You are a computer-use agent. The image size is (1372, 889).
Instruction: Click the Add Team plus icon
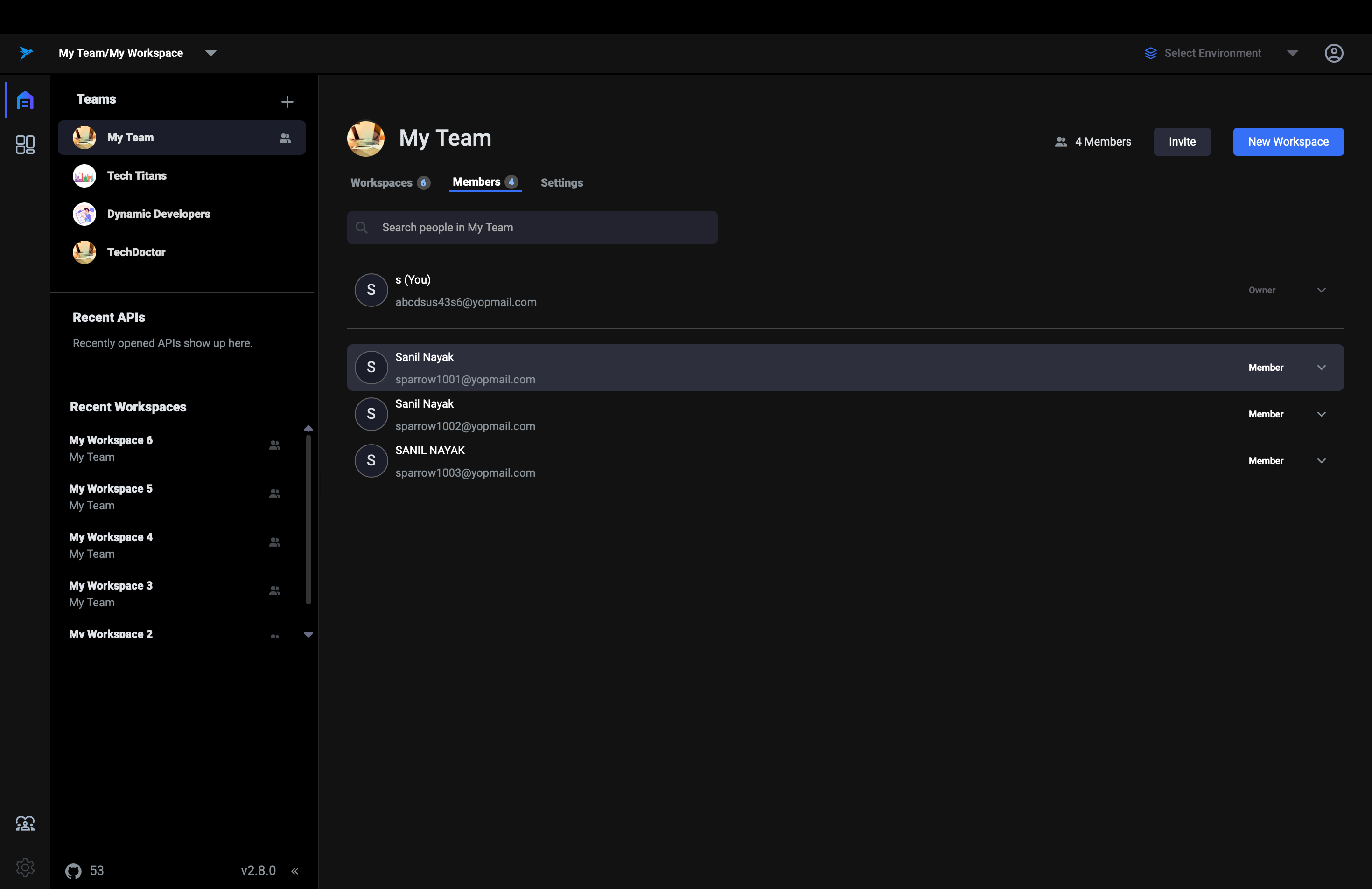(287, 100)
